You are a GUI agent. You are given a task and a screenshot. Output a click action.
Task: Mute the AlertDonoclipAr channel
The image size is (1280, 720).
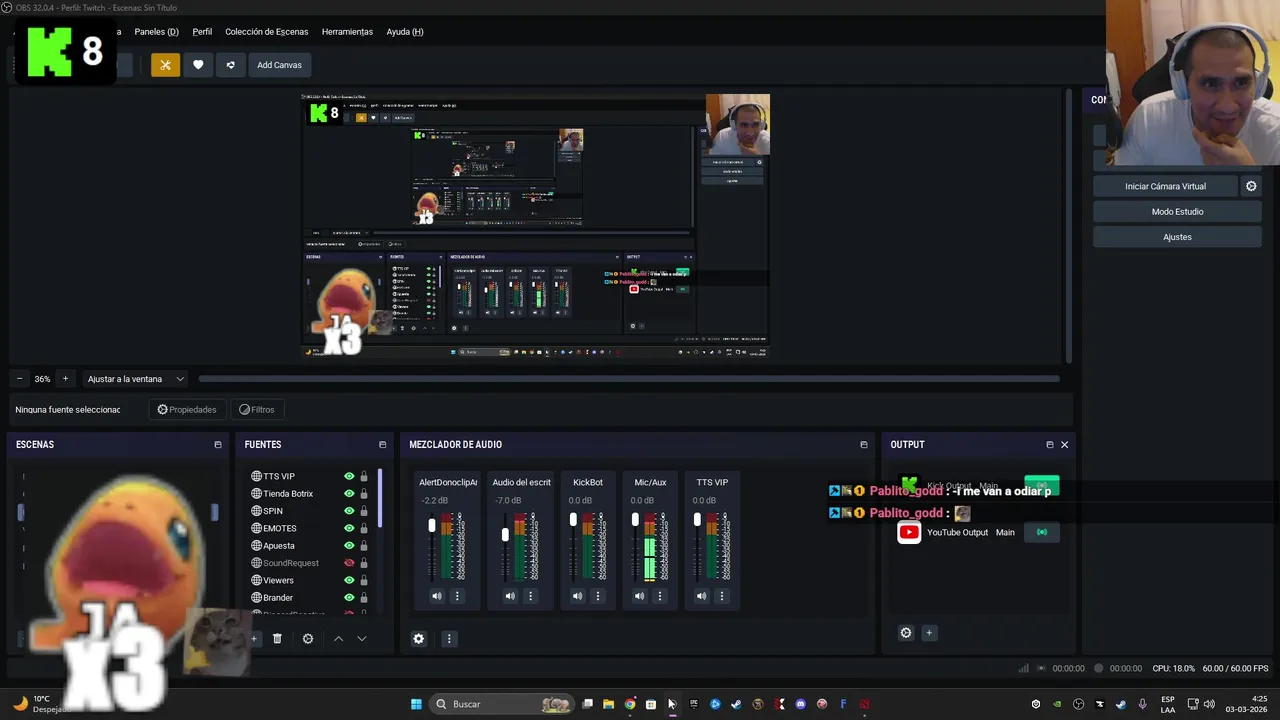[x=437, y=596]
